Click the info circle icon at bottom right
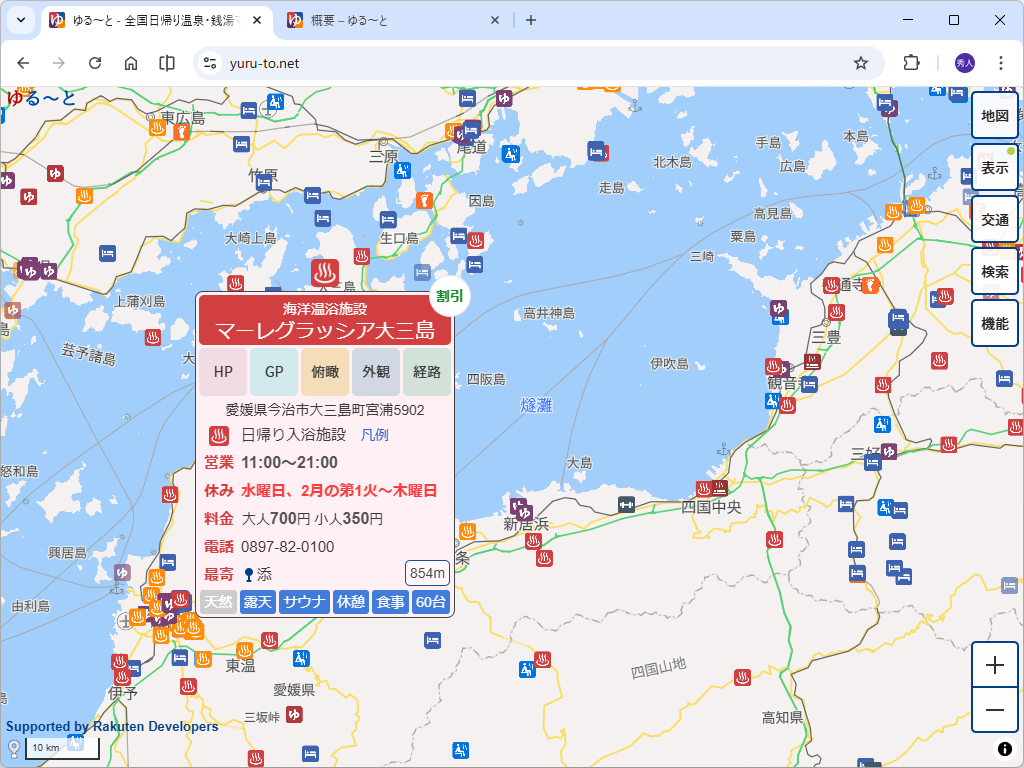Screen dimensions: 1024x768 (x=1005, y=749)
